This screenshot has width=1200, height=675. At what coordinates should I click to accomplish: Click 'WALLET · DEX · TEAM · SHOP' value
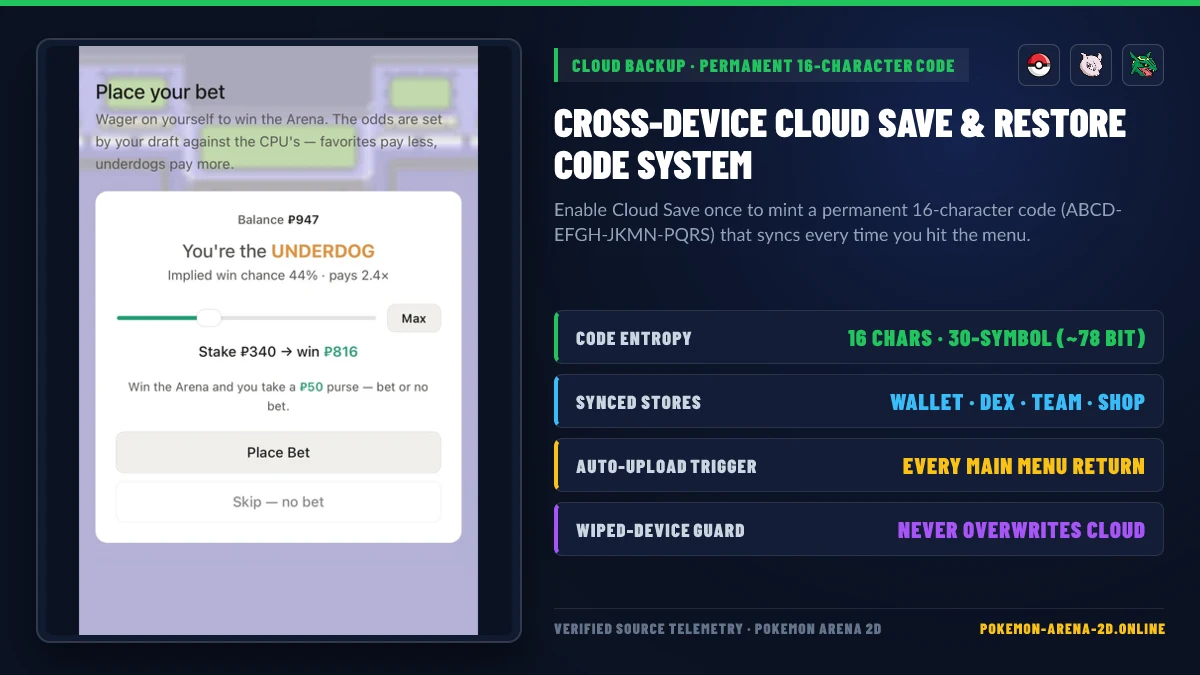coord(1017,402)
